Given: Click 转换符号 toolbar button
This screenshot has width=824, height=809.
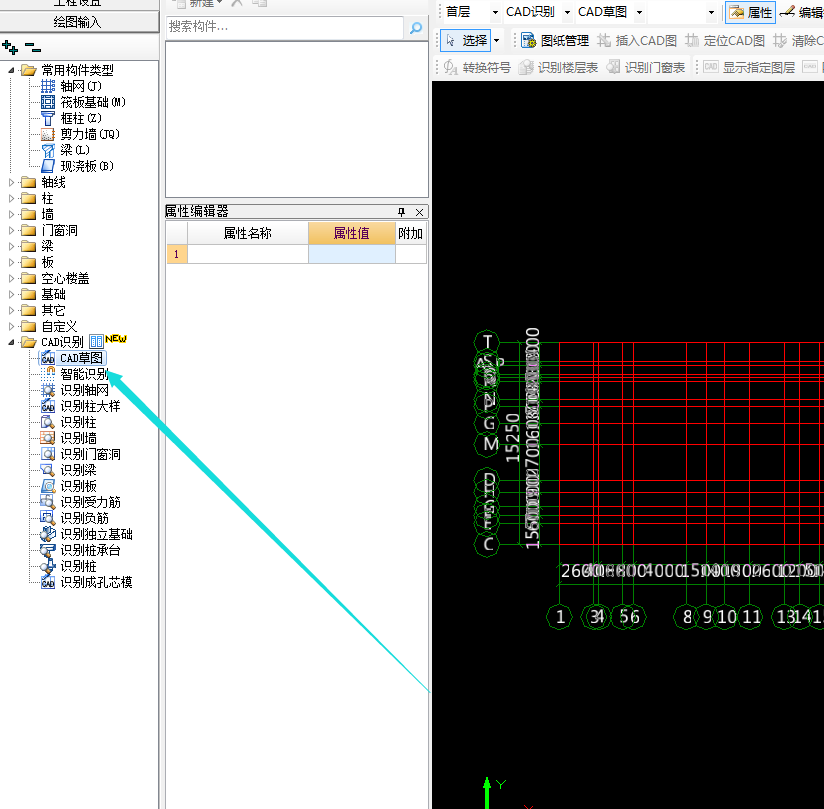Looking at the screenshot, I should [x=477, y=67].
